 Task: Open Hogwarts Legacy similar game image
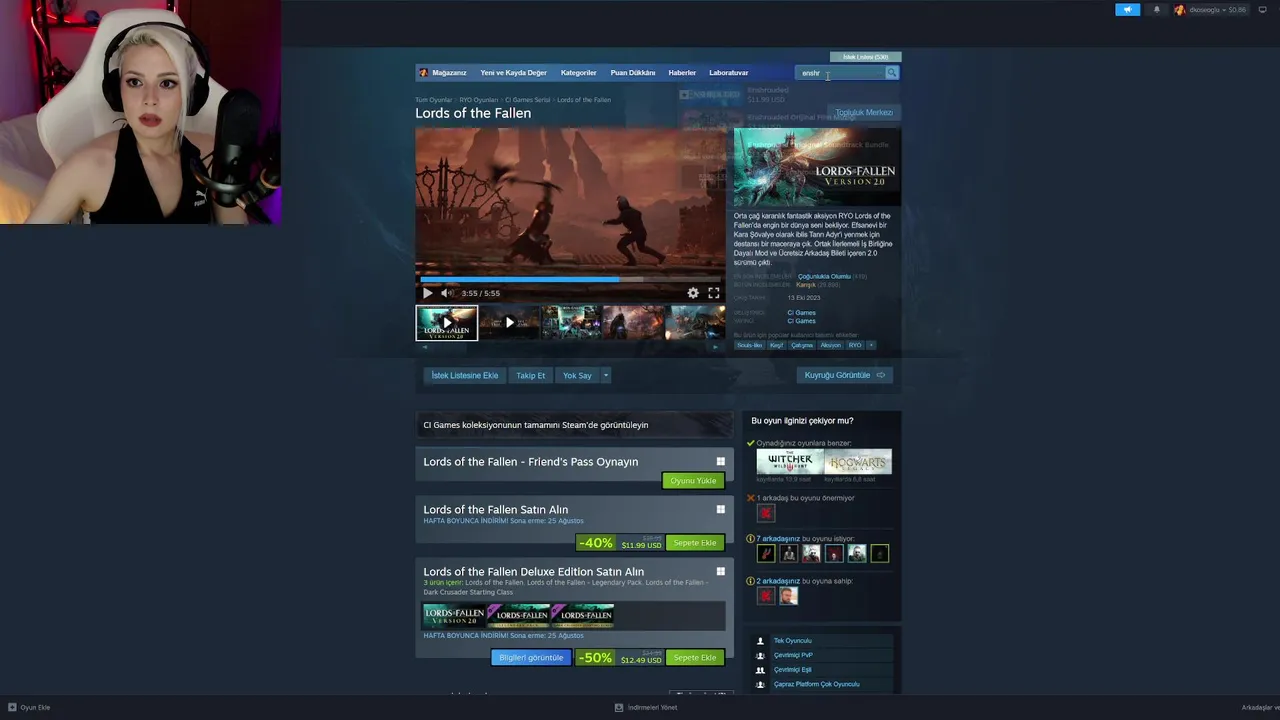(858, 461)
